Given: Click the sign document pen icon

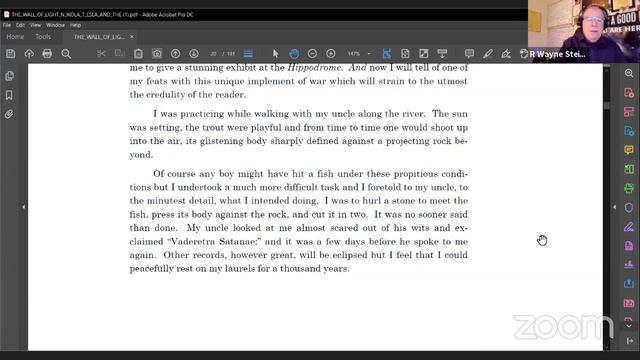Looking at the screenshot, I should pos(506,53).
